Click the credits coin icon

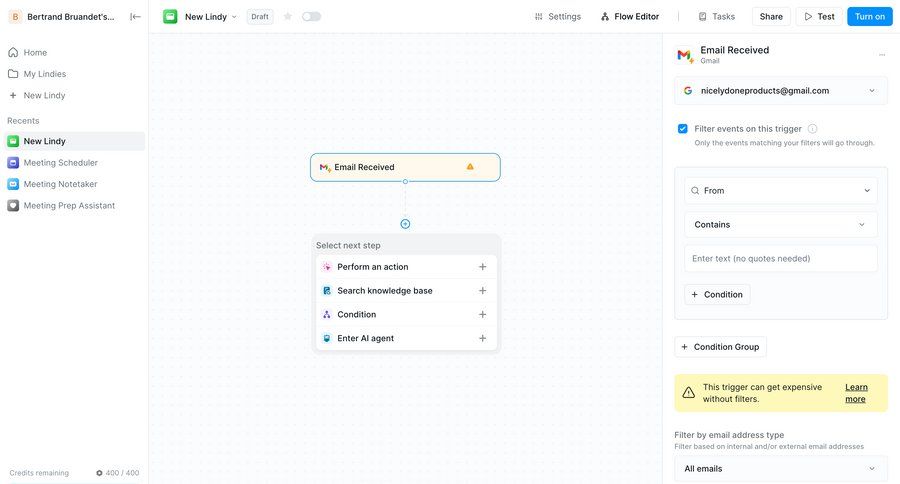99,473
